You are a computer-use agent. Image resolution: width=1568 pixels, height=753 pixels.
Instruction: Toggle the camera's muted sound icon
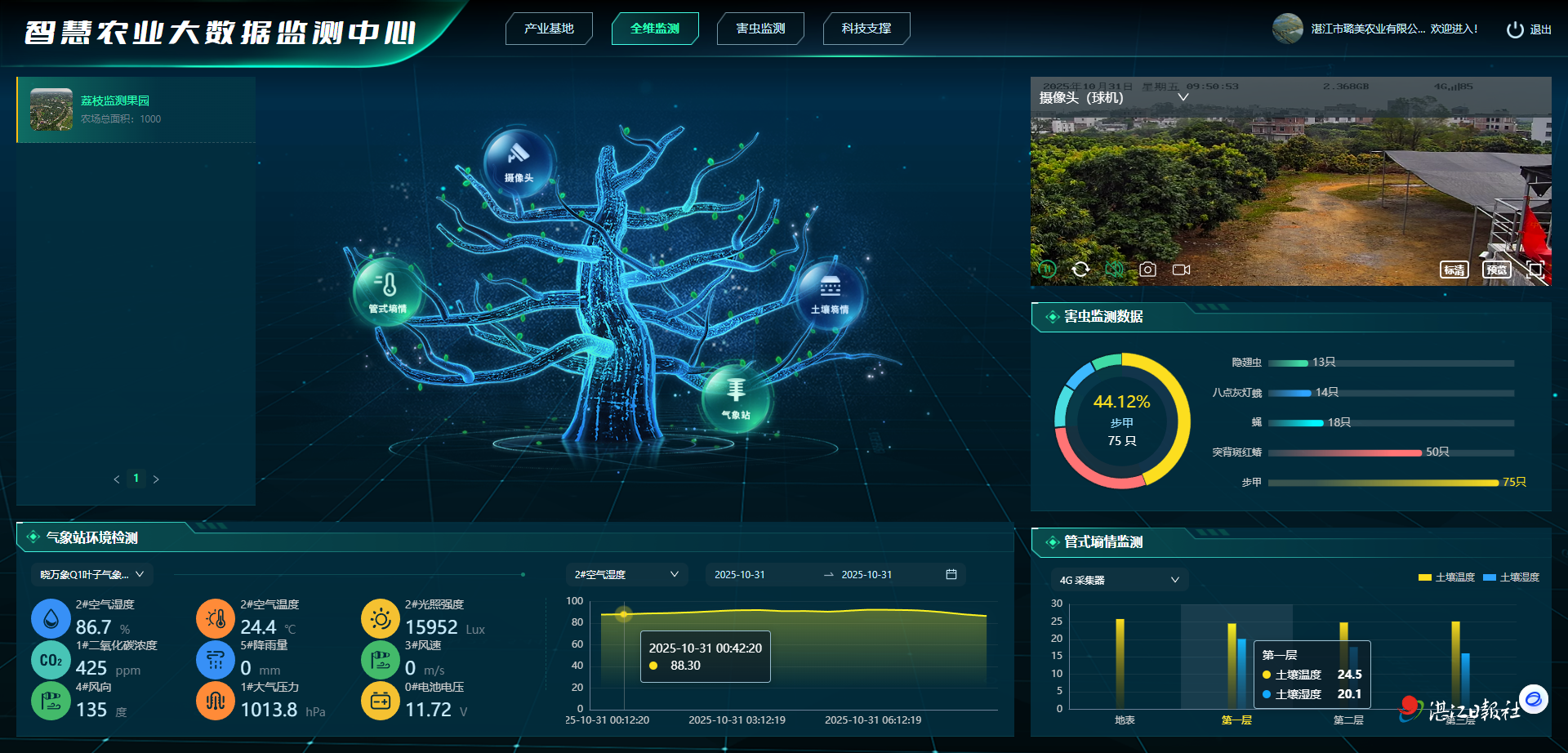coord(1114,270)
